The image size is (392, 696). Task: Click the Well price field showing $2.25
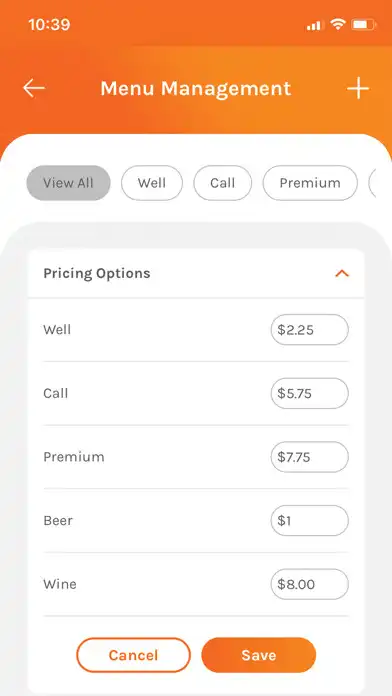[309, 330]
